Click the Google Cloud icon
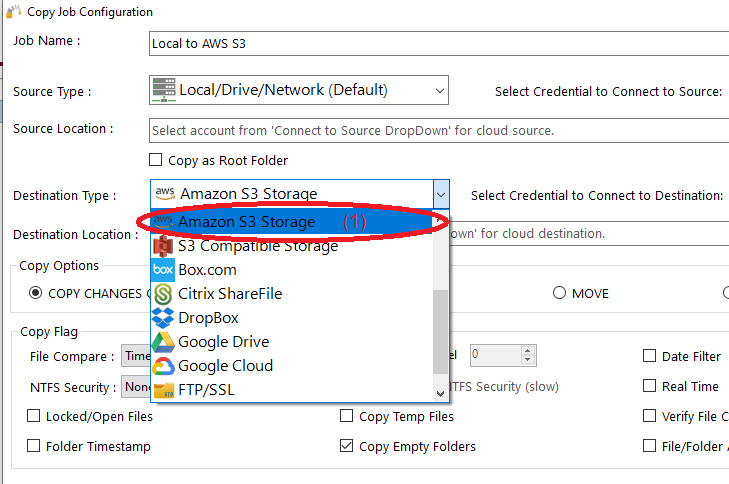This screenshot has width=729, height=484. (x=163, y=366)
